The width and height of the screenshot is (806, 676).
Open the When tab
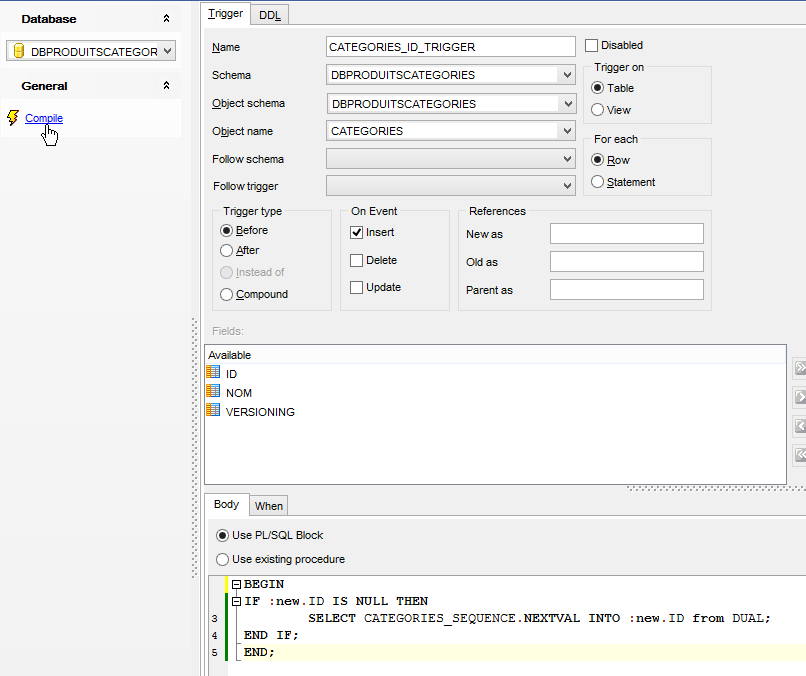click(x=268, y=506)
